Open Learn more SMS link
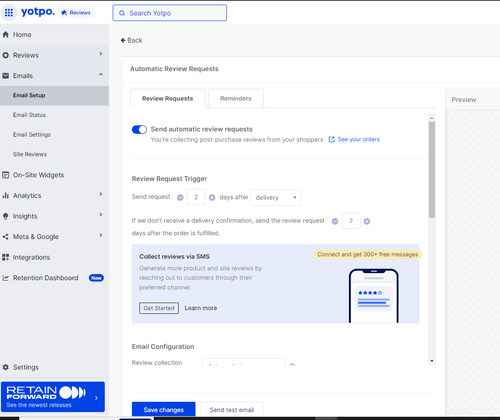This screenshot has height=420, width=500. [x=201, y=308]
